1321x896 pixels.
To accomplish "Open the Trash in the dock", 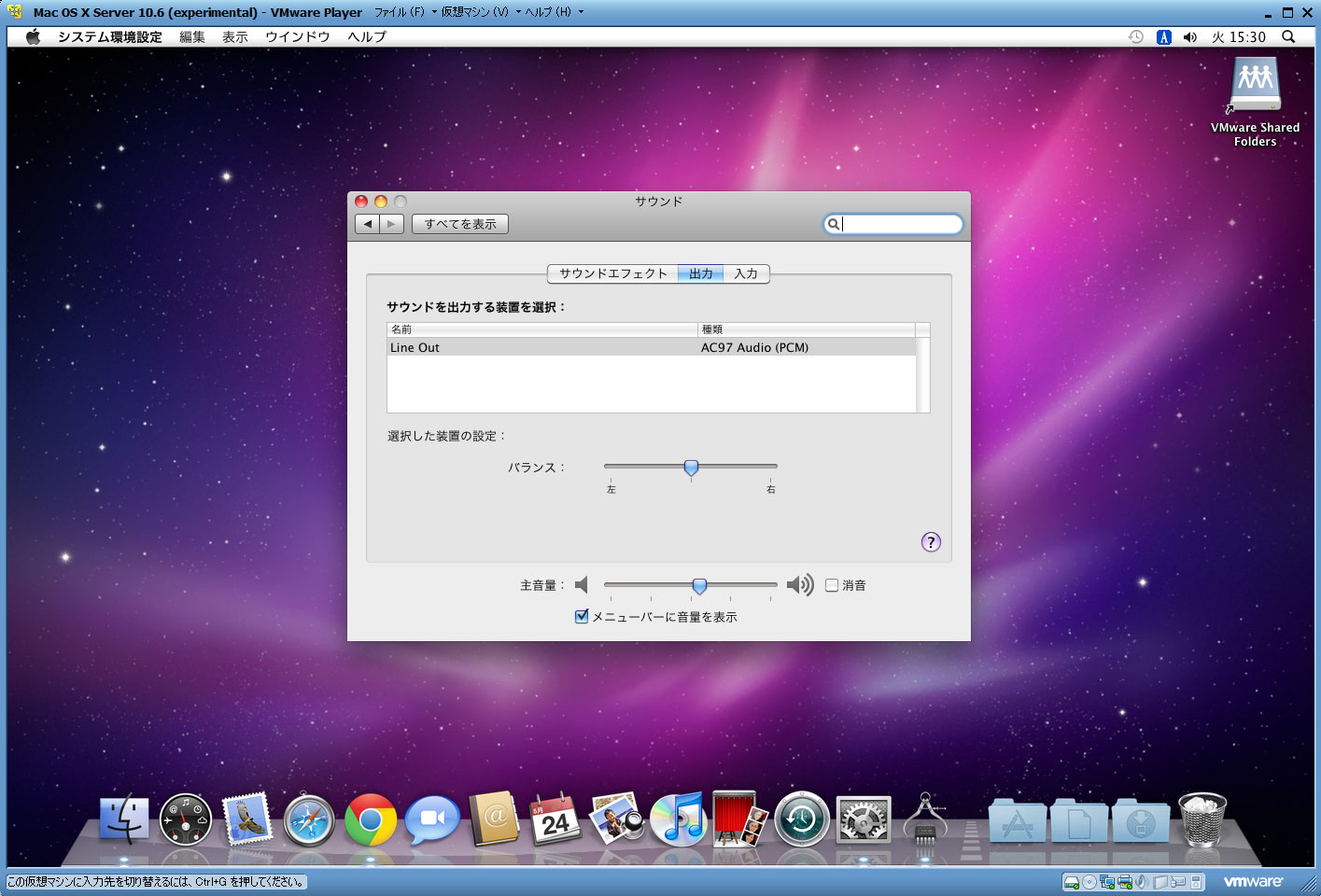I will click(1202, 820).
